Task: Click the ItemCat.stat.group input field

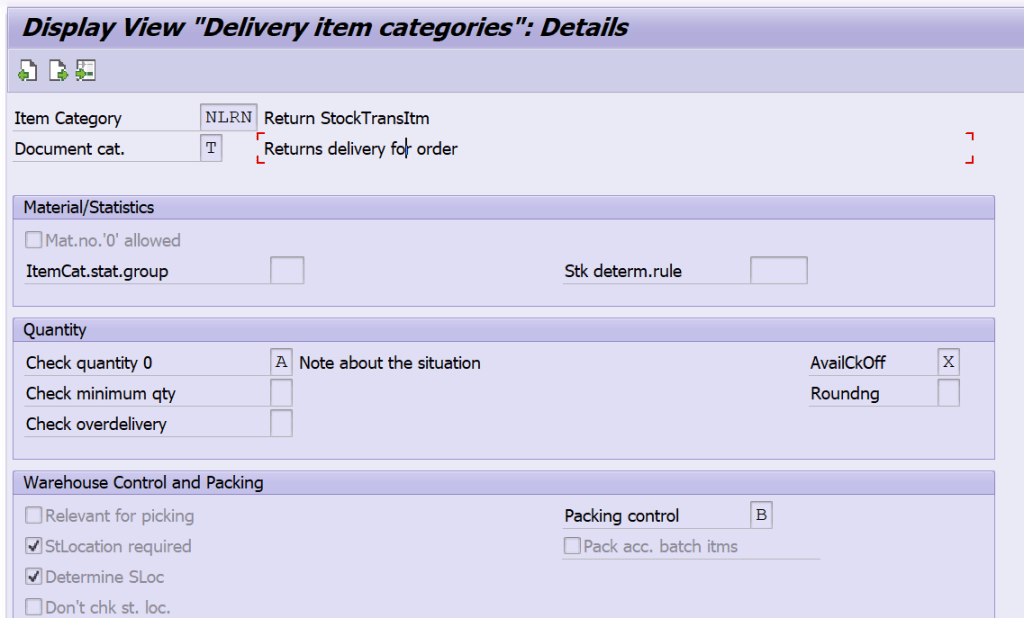Action: 287,270
